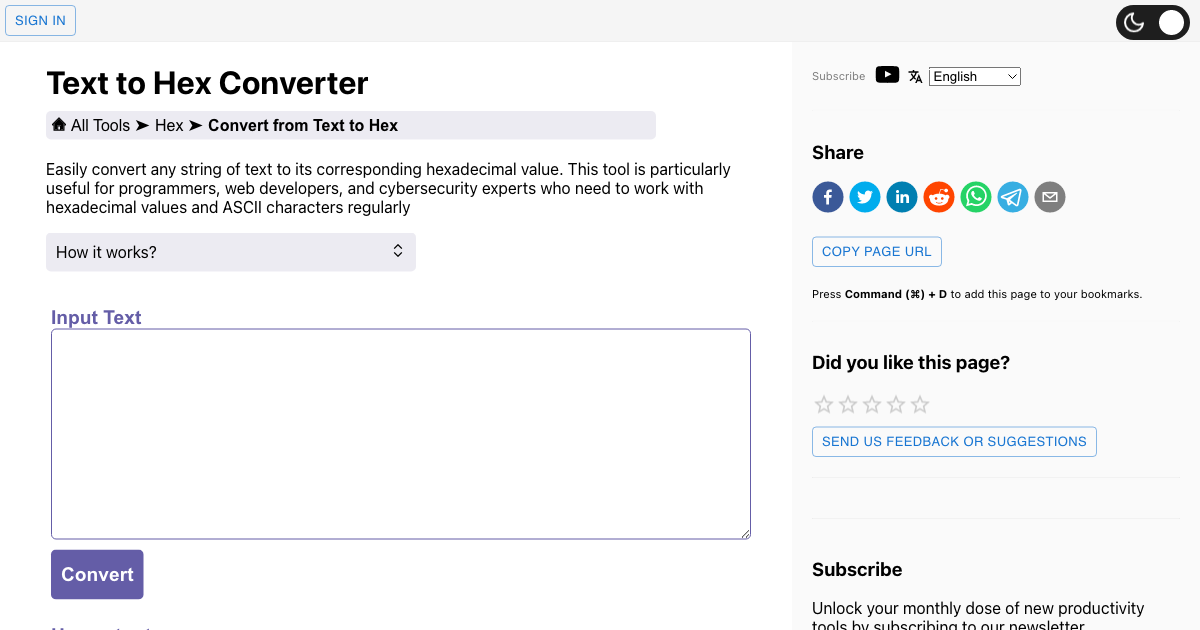Click Send Us Feedback or Suggestions
Viewport: 1200px width, 630px height.
click(x=953, y=441)
